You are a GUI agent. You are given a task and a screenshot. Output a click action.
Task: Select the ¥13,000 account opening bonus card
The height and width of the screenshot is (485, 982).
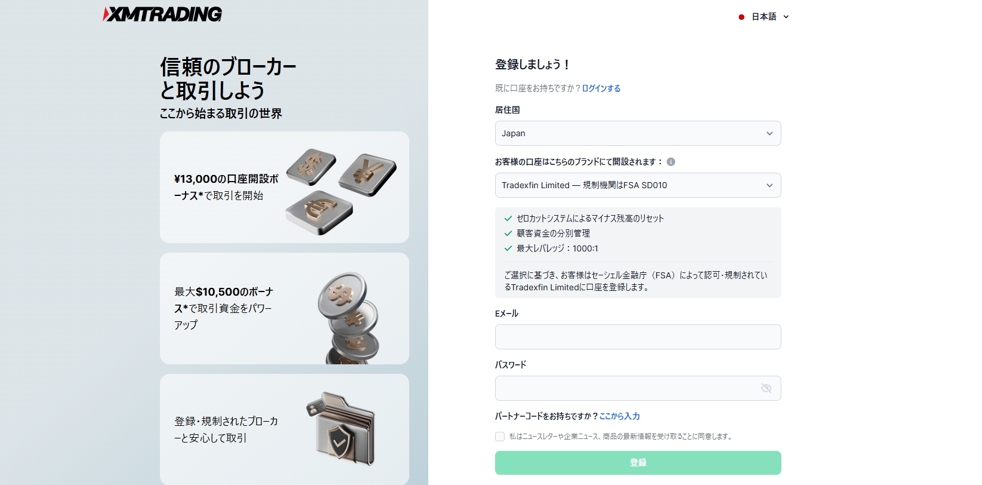pyautogui.click(x=284, y=187)
